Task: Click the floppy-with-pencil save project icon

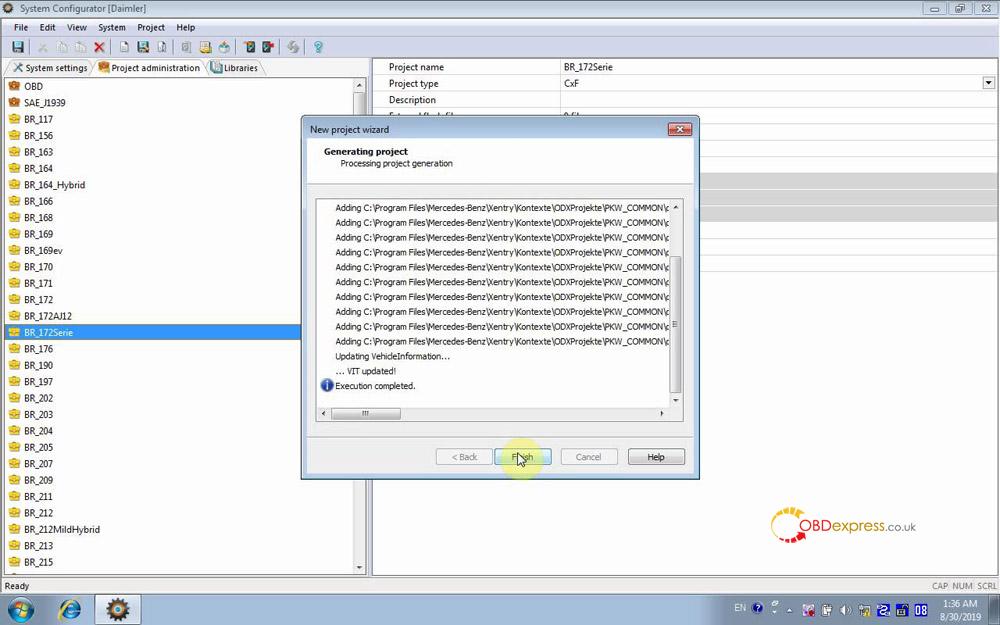Action: point(143,47)
